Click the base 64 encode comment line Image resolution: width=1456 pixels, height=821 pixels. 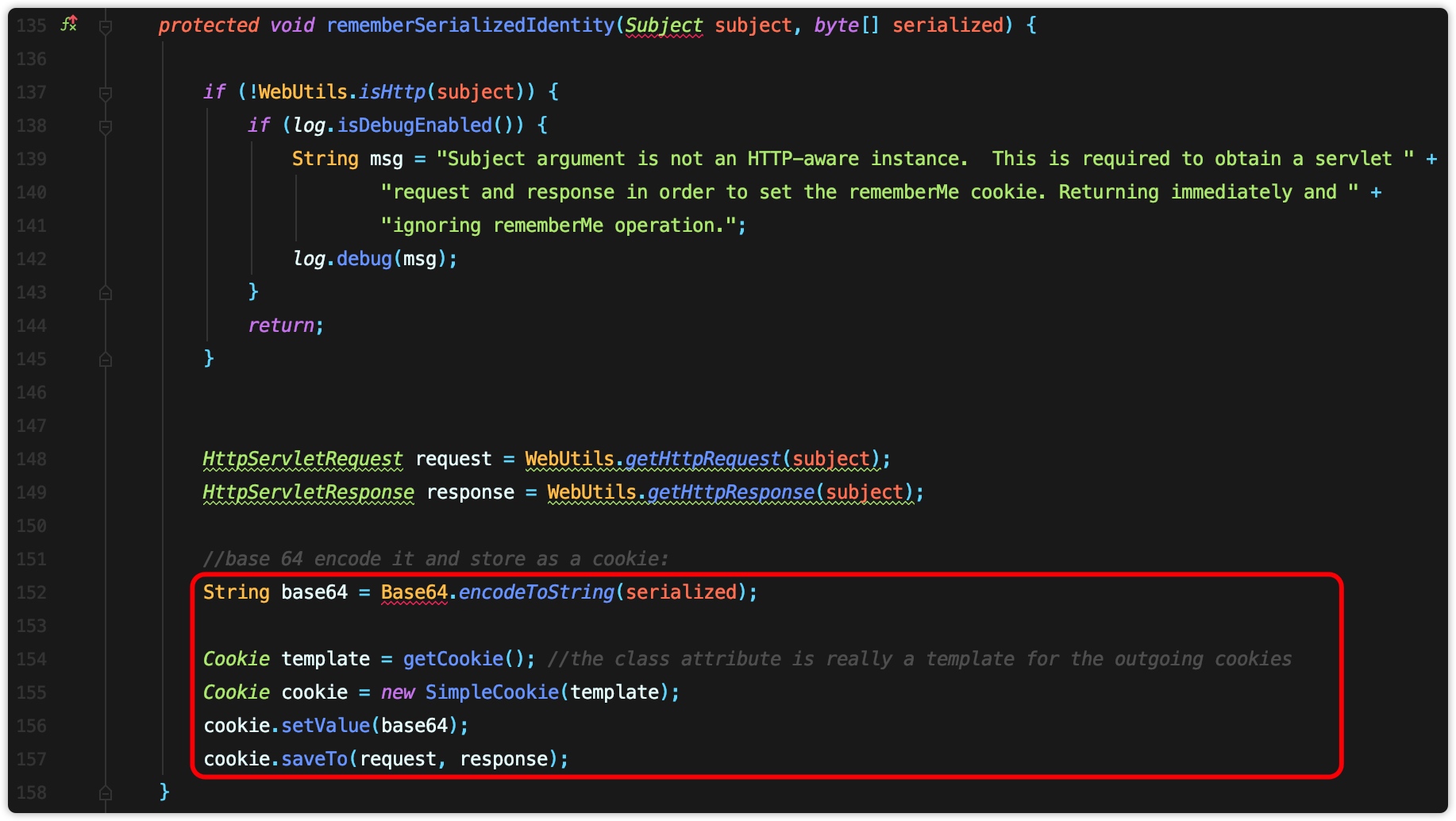point(435,559)
